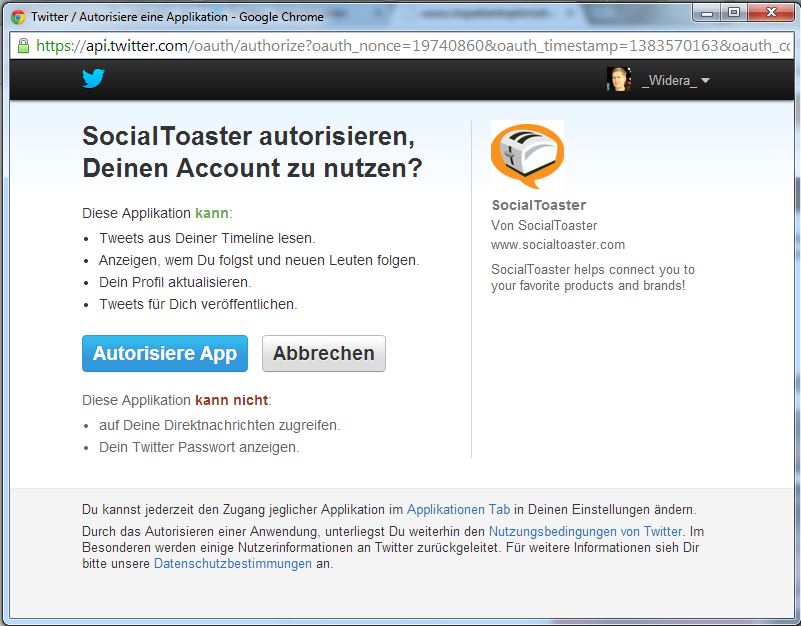Image resolution: width=801 pixels, height=626 pixels.
Task: Click the Chrome icon in title bar
Action: point(18,17)
